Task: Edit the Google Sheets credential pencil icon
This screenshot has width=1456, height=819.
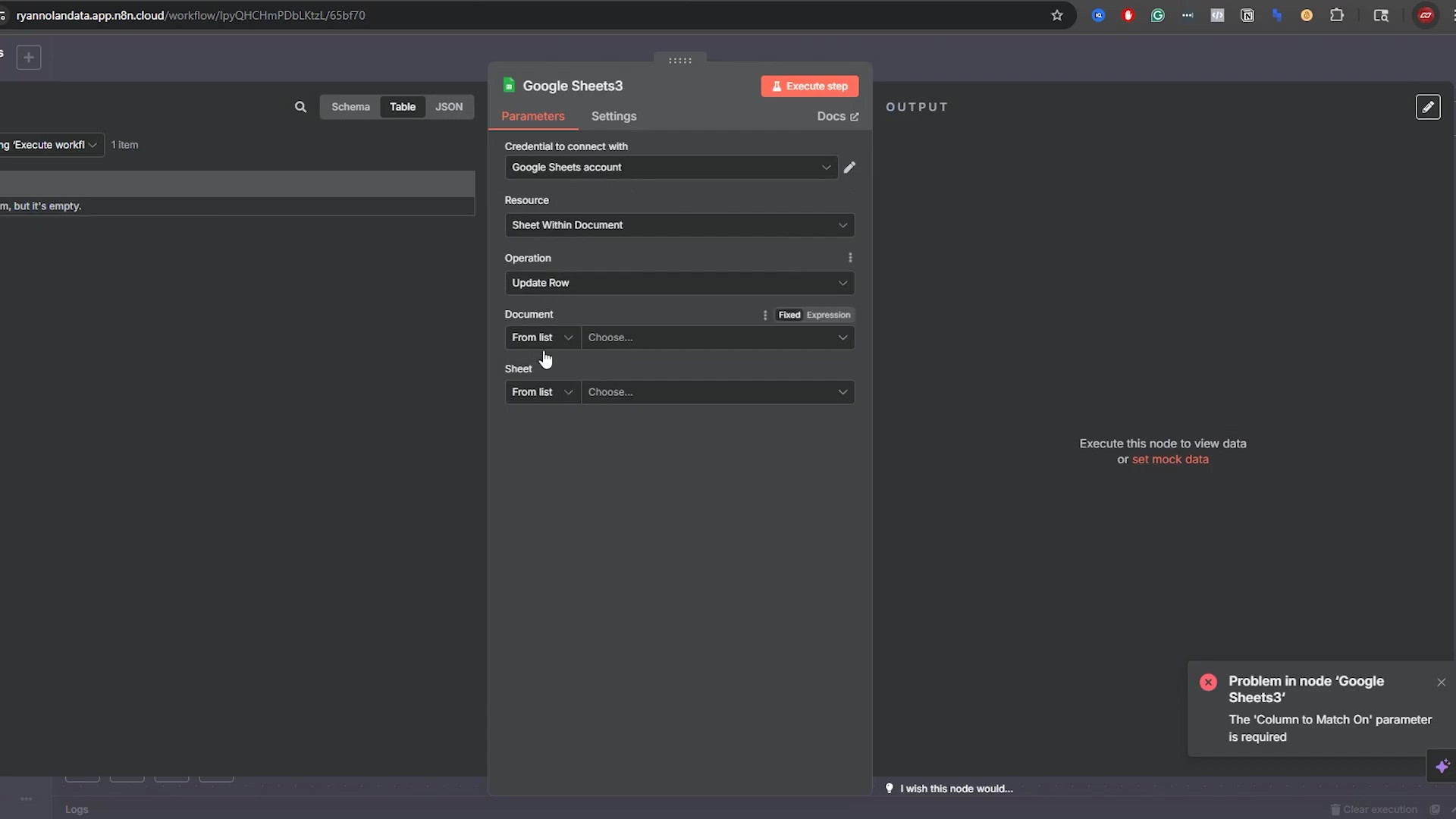Action: pos(849,168)
